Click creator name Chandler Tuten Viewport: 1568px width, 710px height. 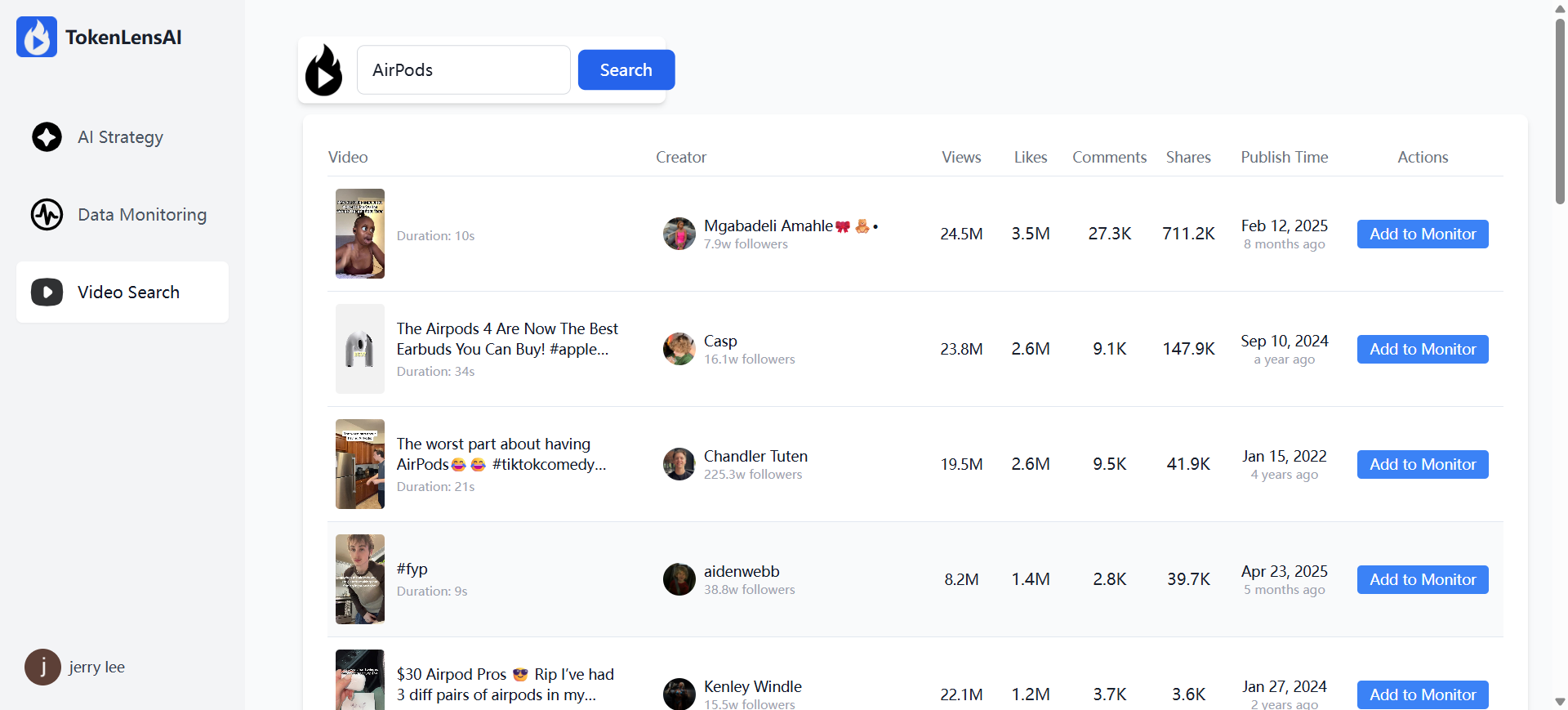click(x=755, y=456)
